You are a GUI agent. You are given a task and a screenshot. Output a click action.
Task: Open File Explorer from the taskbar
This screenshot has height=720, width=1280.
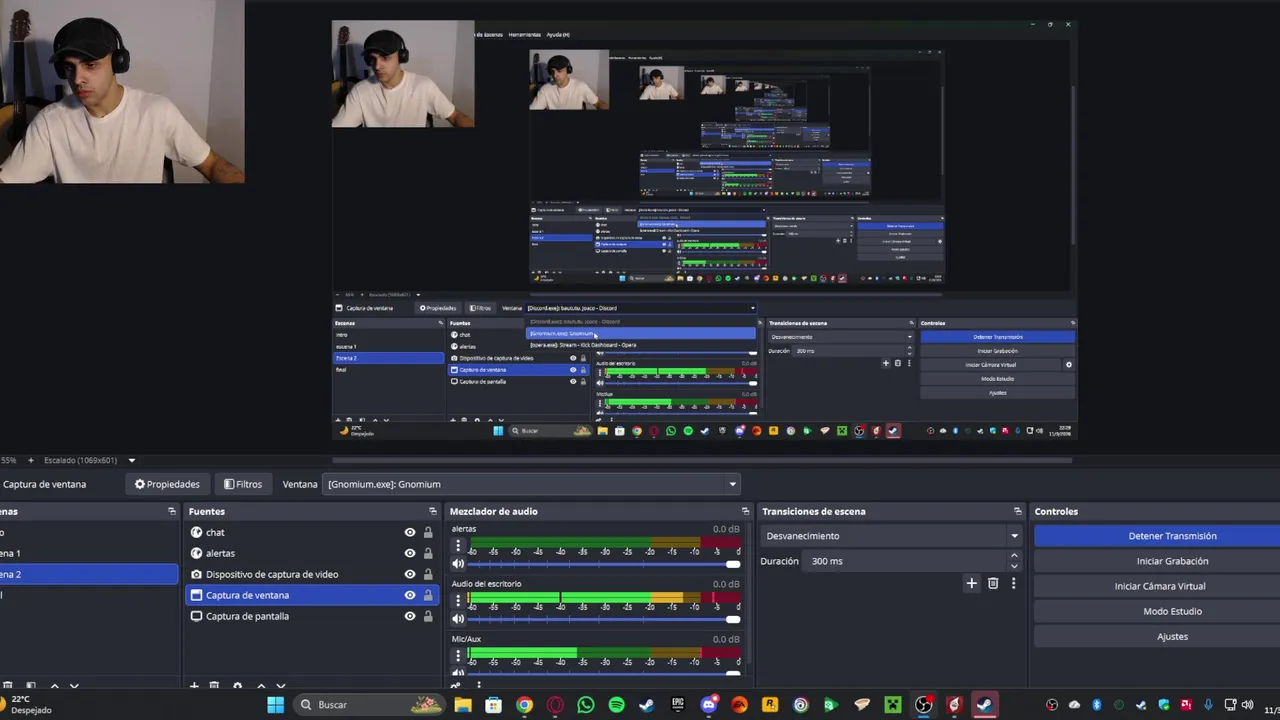(463, 705)
